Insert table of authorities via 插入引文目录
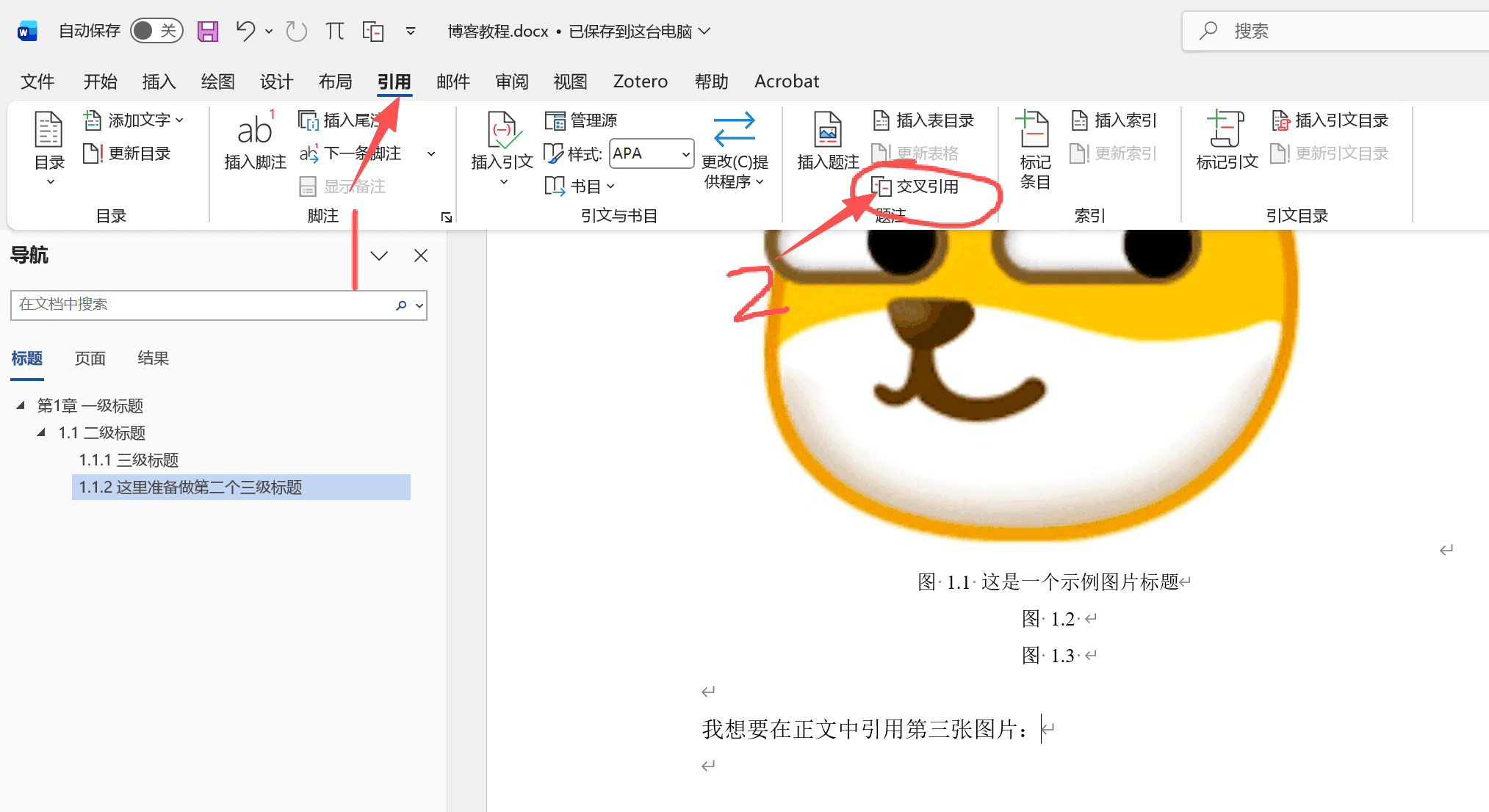Viewport: 1489px width, 812px height. (x=1330, y=120)
